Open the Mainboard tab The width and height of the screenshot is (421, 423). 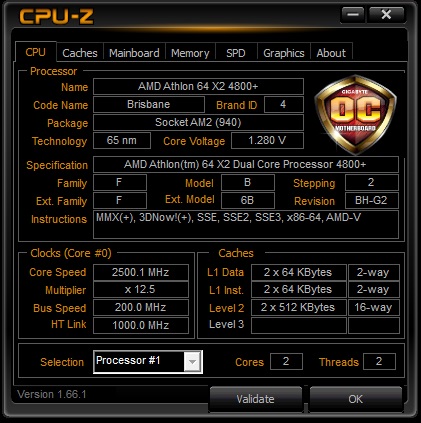point(134,53)
